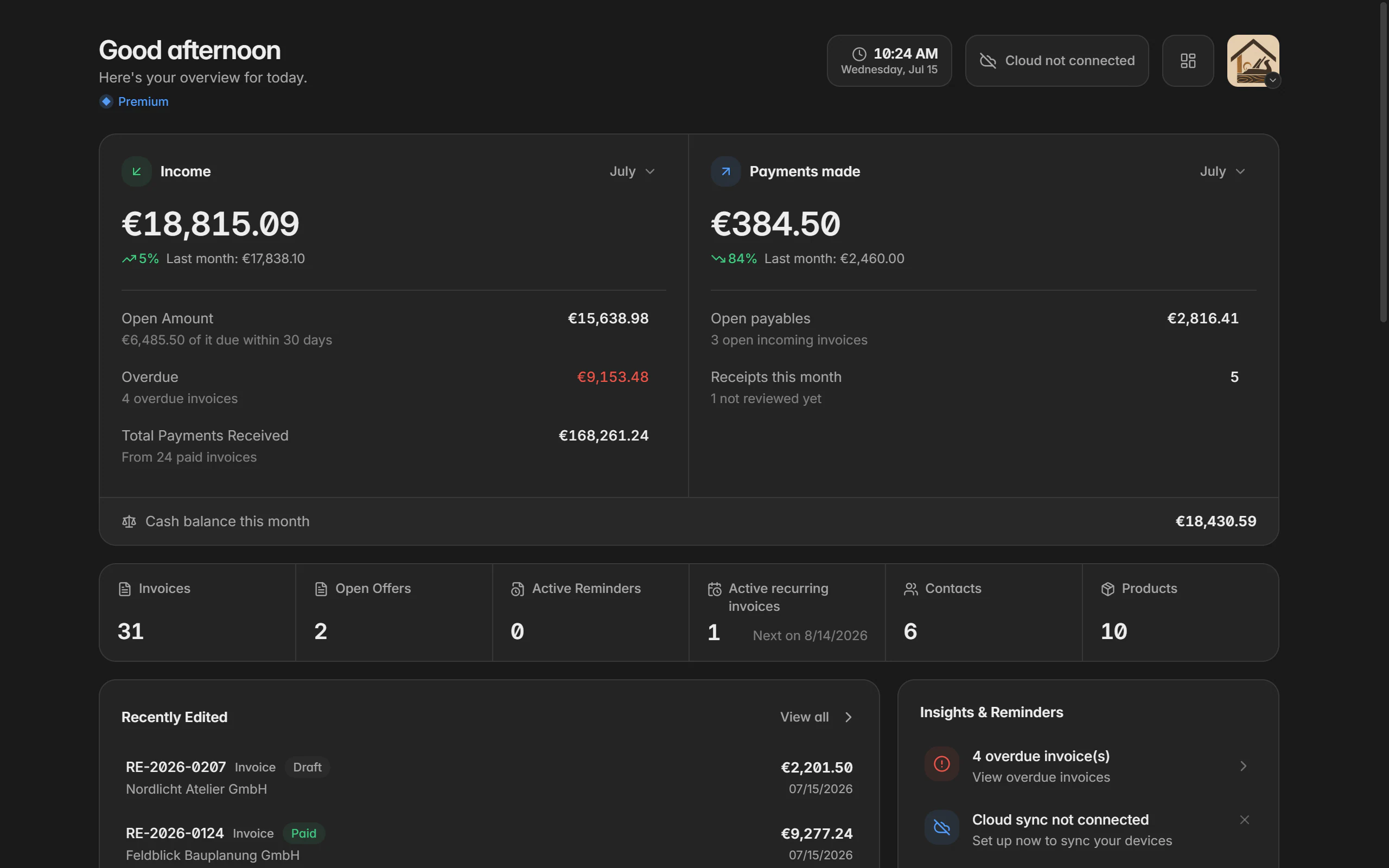Click Nordlicht Atelier GmbH client name

tap(196, 789)
